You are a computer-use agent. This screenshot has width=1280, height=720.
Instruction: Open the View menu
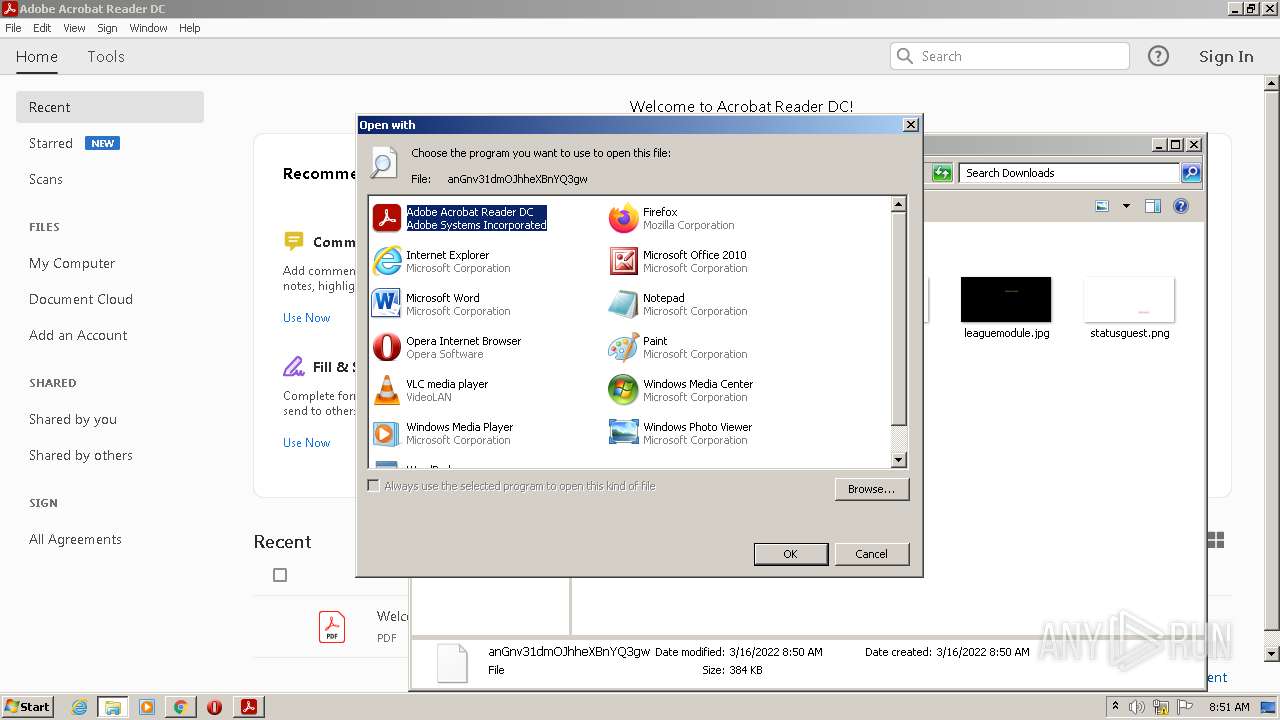tap(74, 28)
